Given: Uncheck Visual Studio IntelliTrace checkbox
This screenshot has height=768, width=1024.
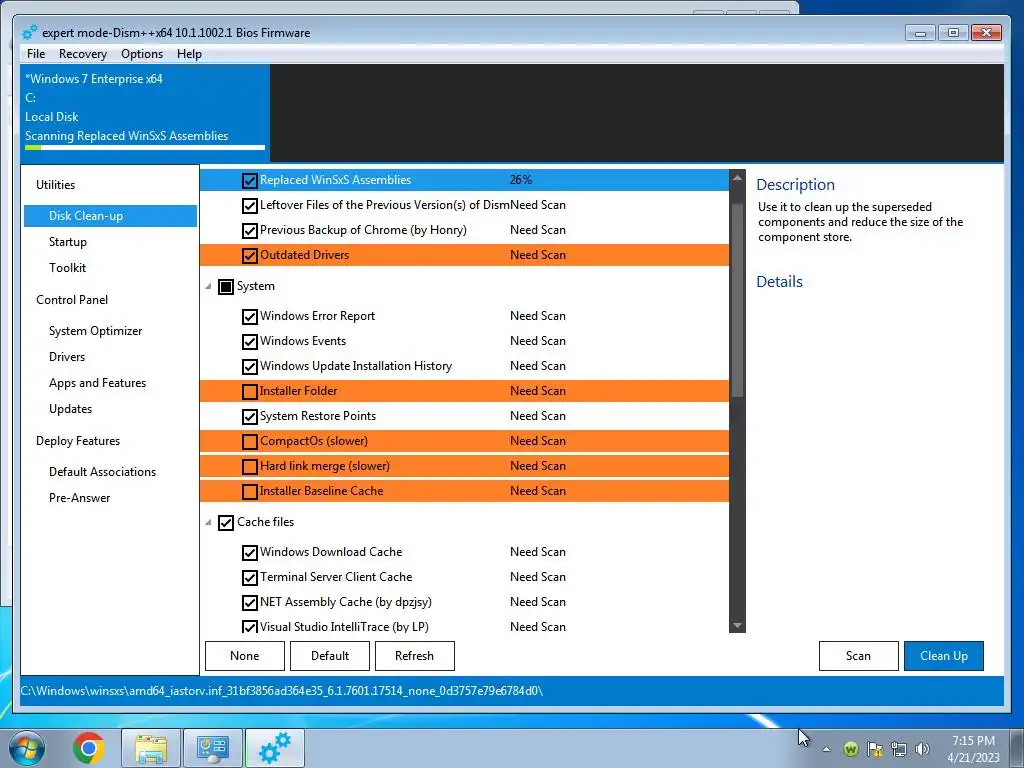Looking at the screenshot, I should coord(249,627).
